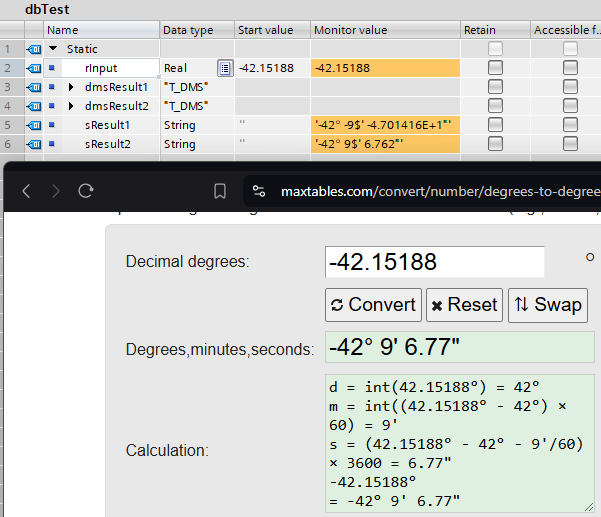
Task: Bookmark the page with the bookmark icon
Action: [x=221, y=191]
